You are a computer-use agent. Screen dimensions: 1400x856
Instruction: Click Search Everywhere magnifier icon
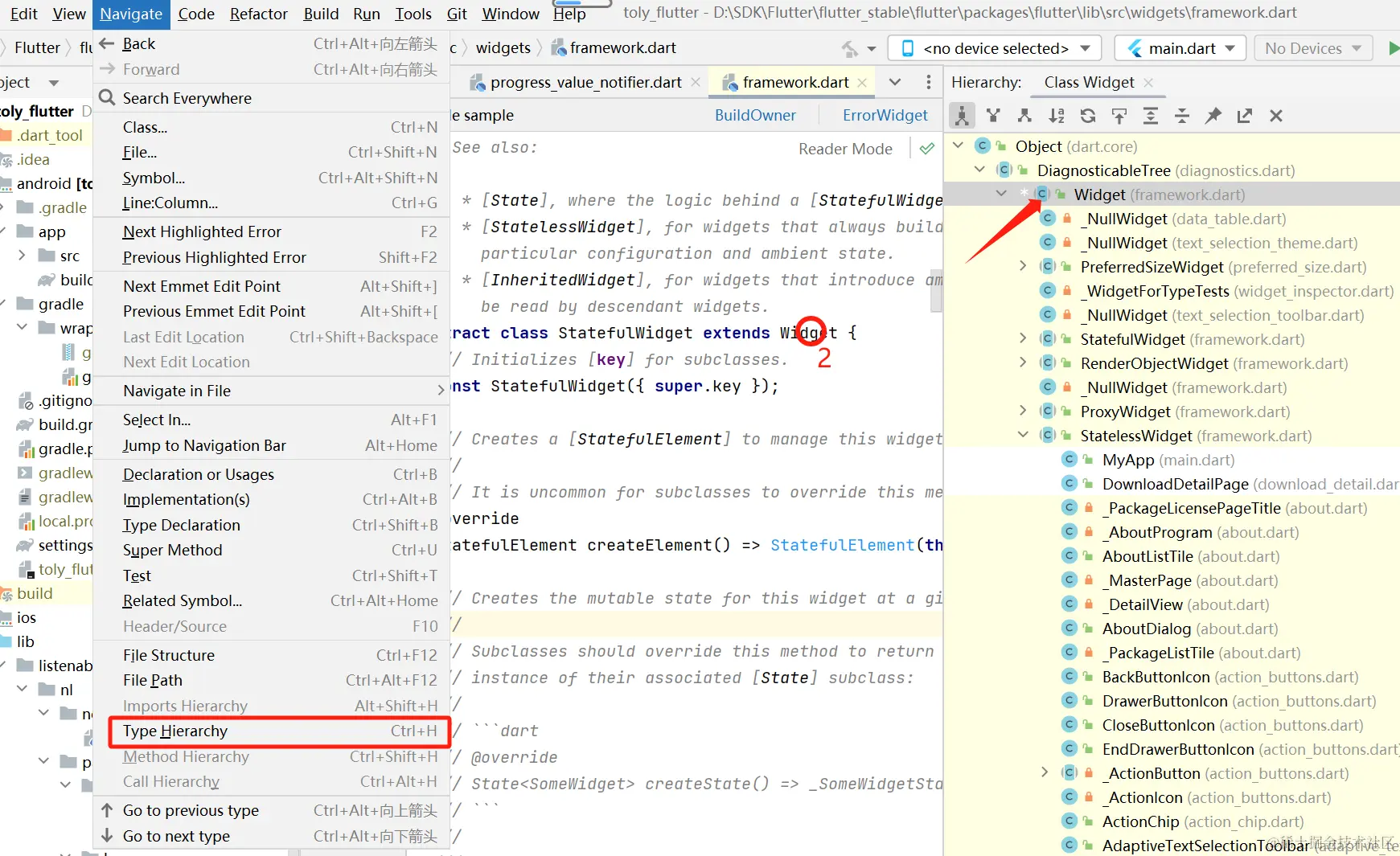tap(107, 98)
